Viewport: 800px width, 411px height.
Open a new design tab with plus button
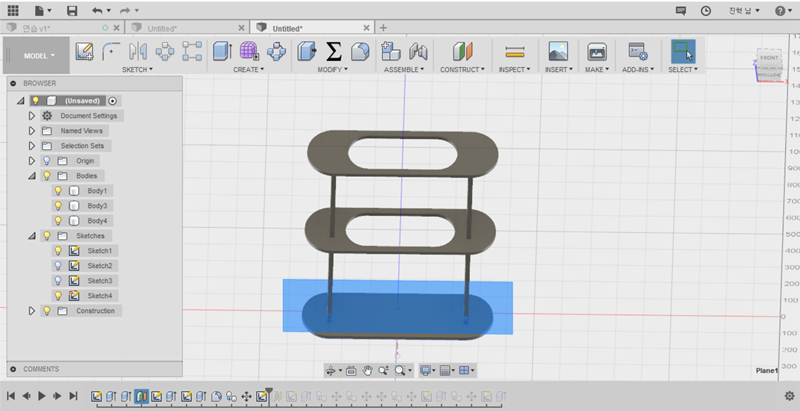pyautogui.click(x=383, y=28)
